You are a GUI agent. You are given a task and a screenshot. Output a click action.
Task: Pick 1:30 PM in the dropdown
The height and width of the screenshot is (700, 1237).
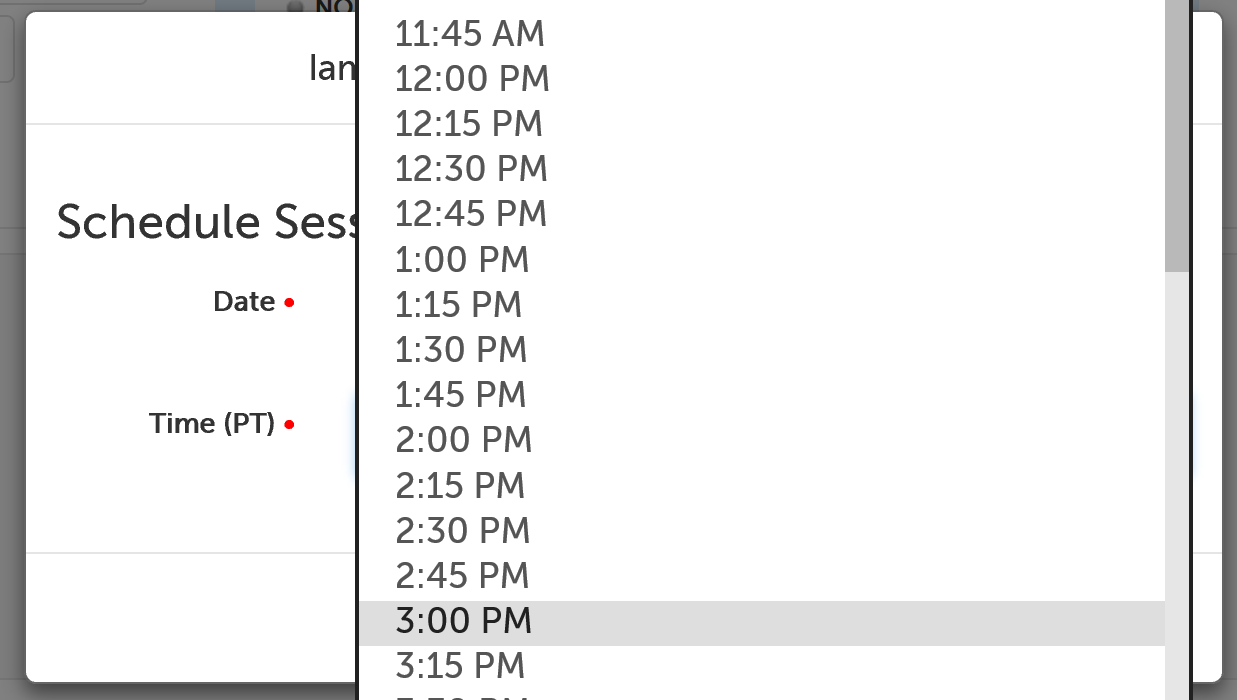click(x=461, y=349)
